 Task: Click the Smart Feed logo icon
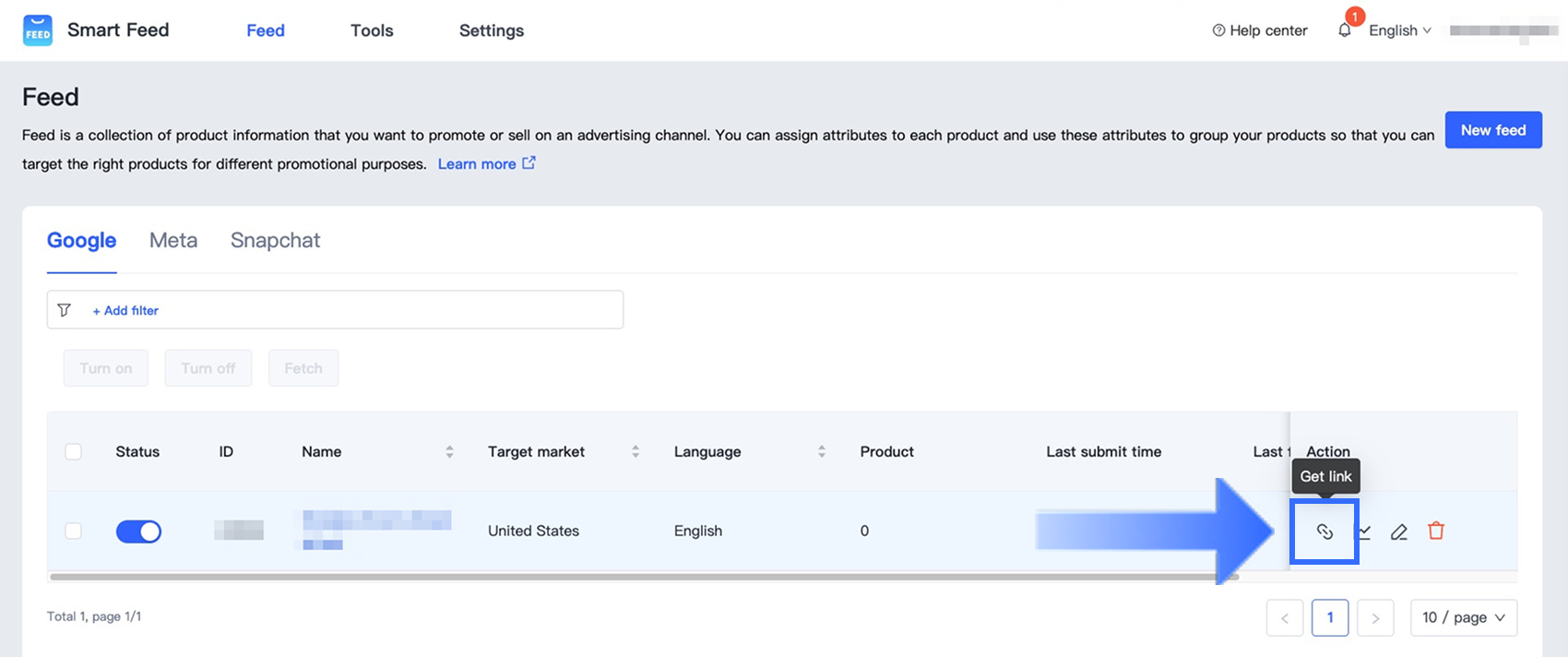click(x=38, y=30)
